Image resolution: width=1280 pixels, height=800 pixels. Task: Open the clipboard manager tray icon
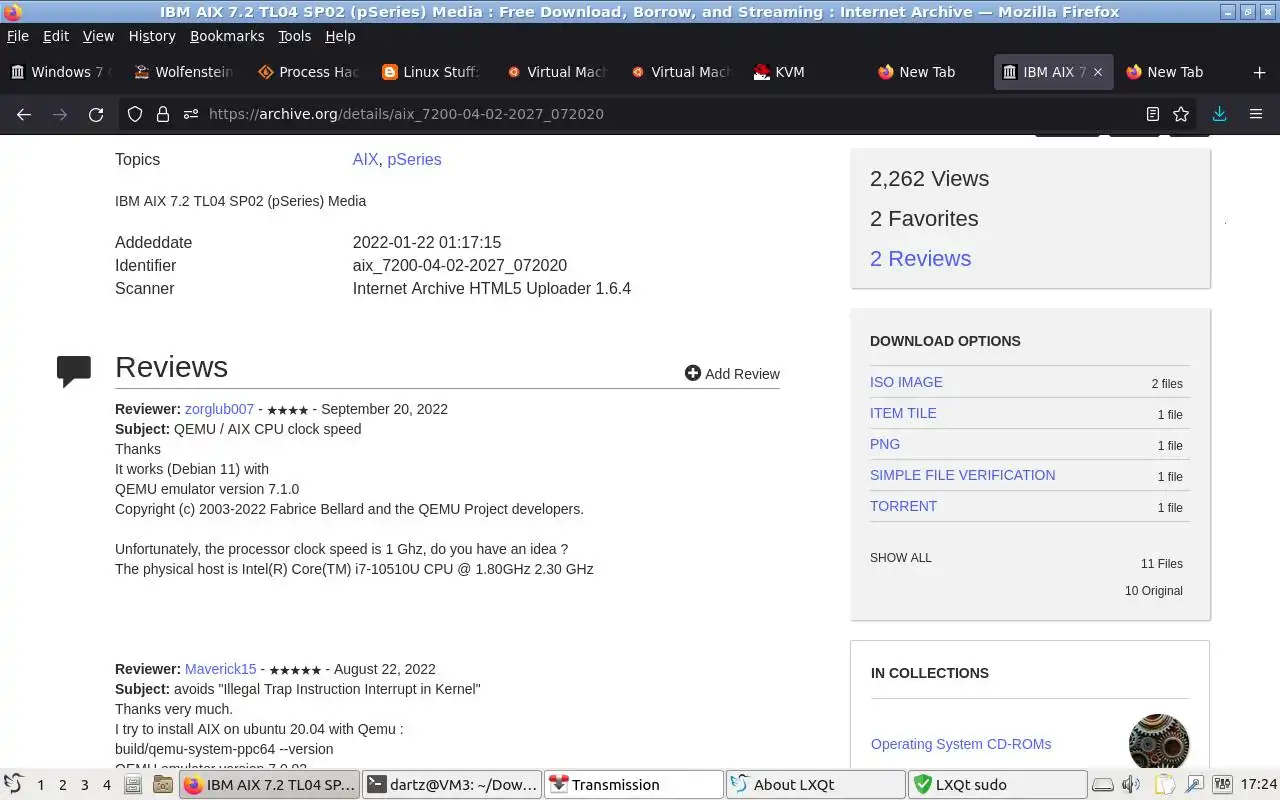tap(1164, 785)
